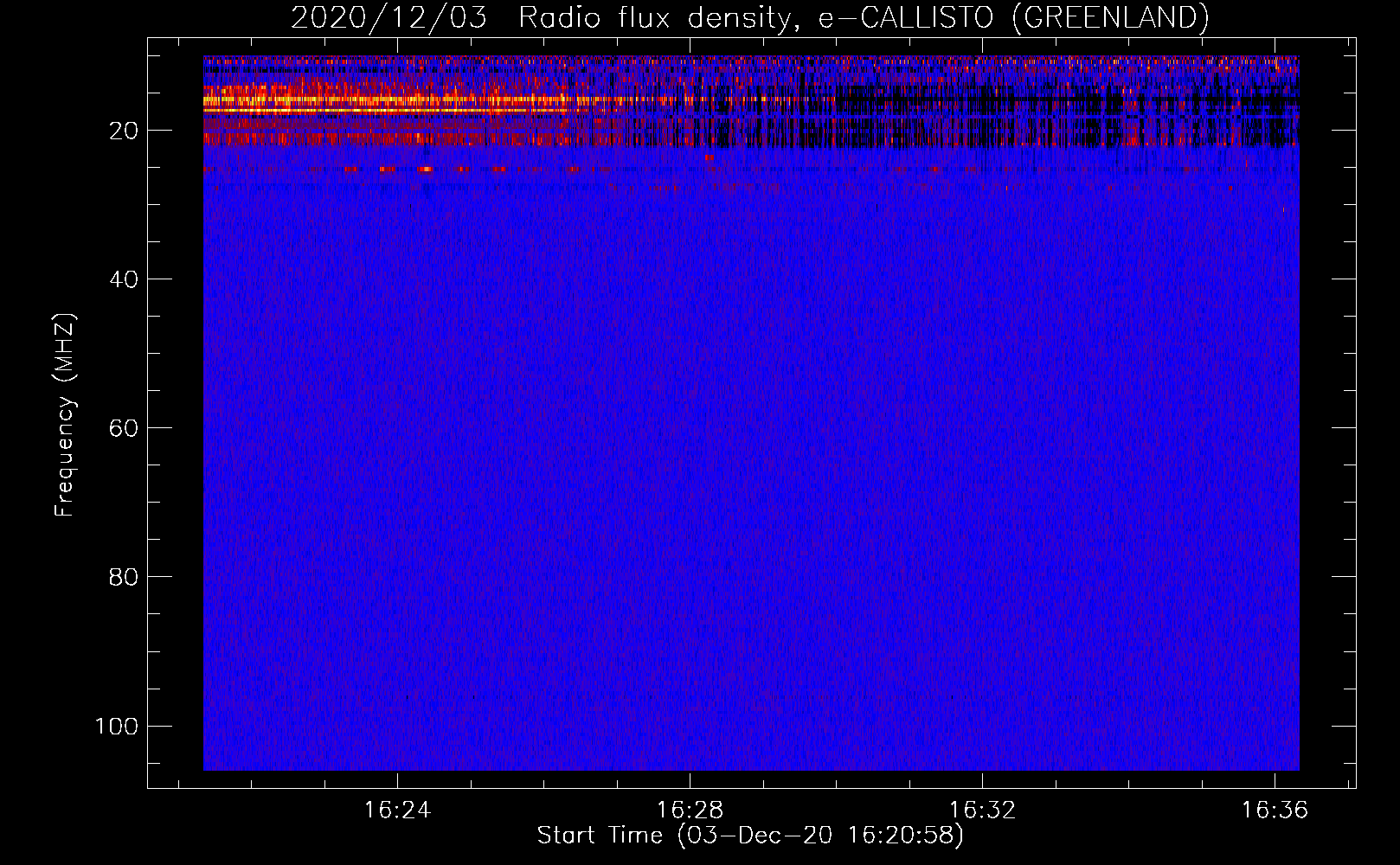
Task: Click the 40 frequency tick label
Action: (x=124, y=279)
